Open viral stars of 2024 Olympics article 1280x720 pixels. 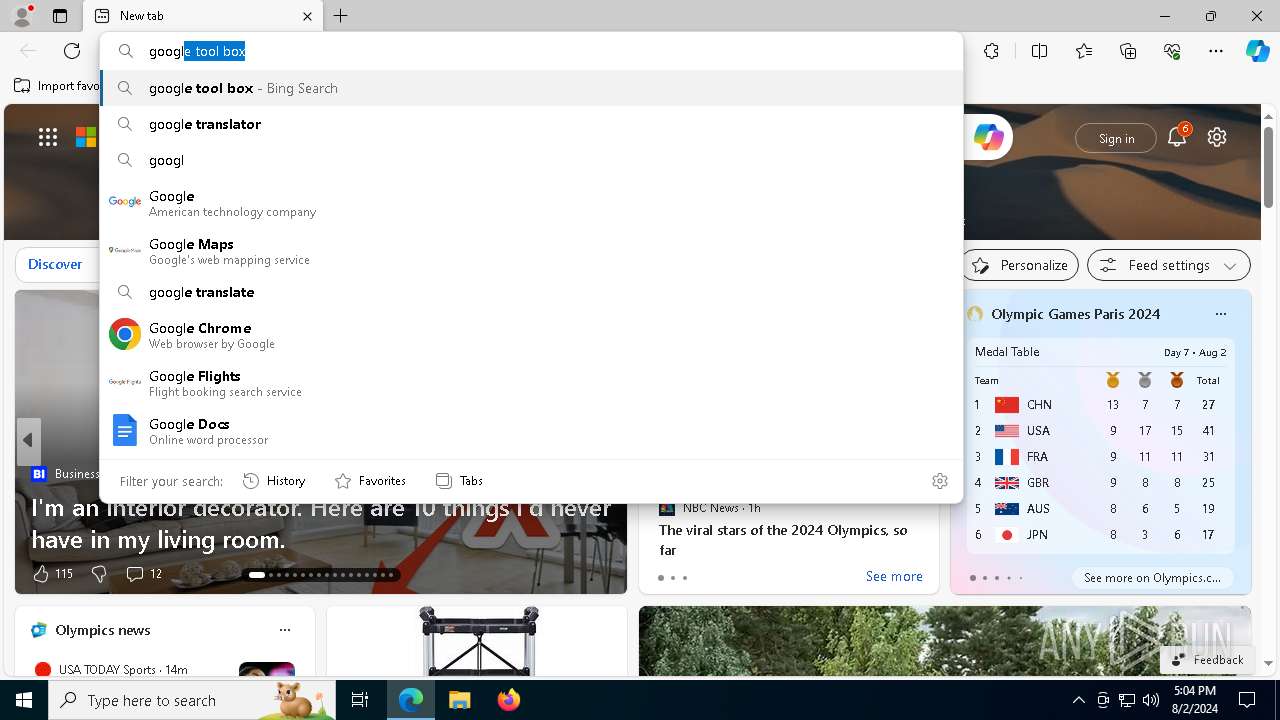tap(783, 540)
